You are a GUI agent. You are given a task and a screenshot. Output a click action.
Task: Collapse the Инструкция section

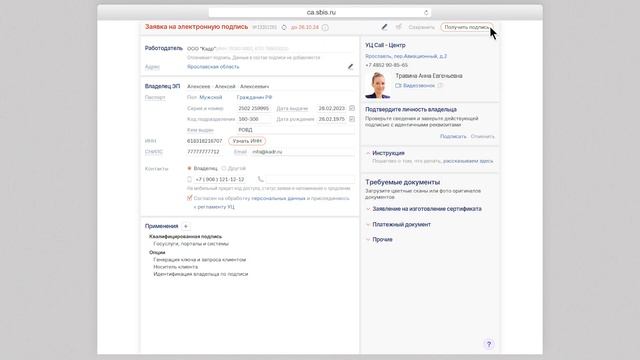(x=368, y=153)
